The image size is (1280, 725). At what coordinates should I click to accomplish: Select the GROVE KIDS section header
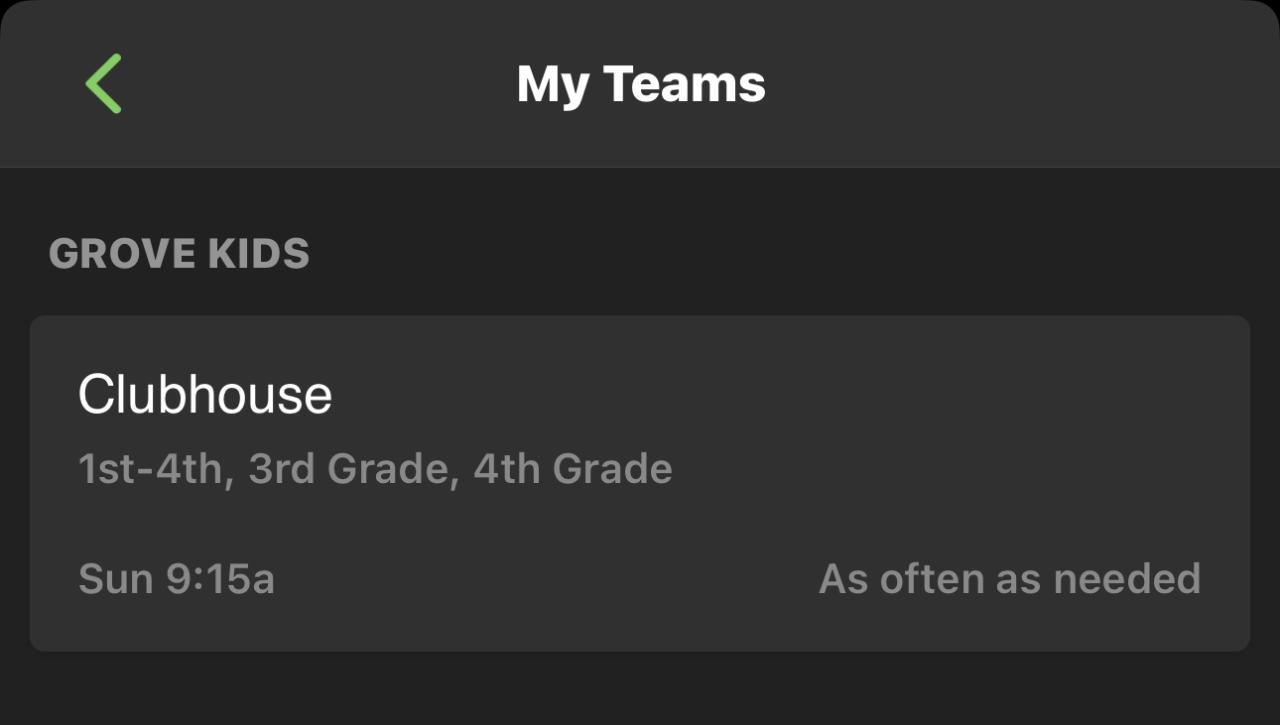coord(179,254)
